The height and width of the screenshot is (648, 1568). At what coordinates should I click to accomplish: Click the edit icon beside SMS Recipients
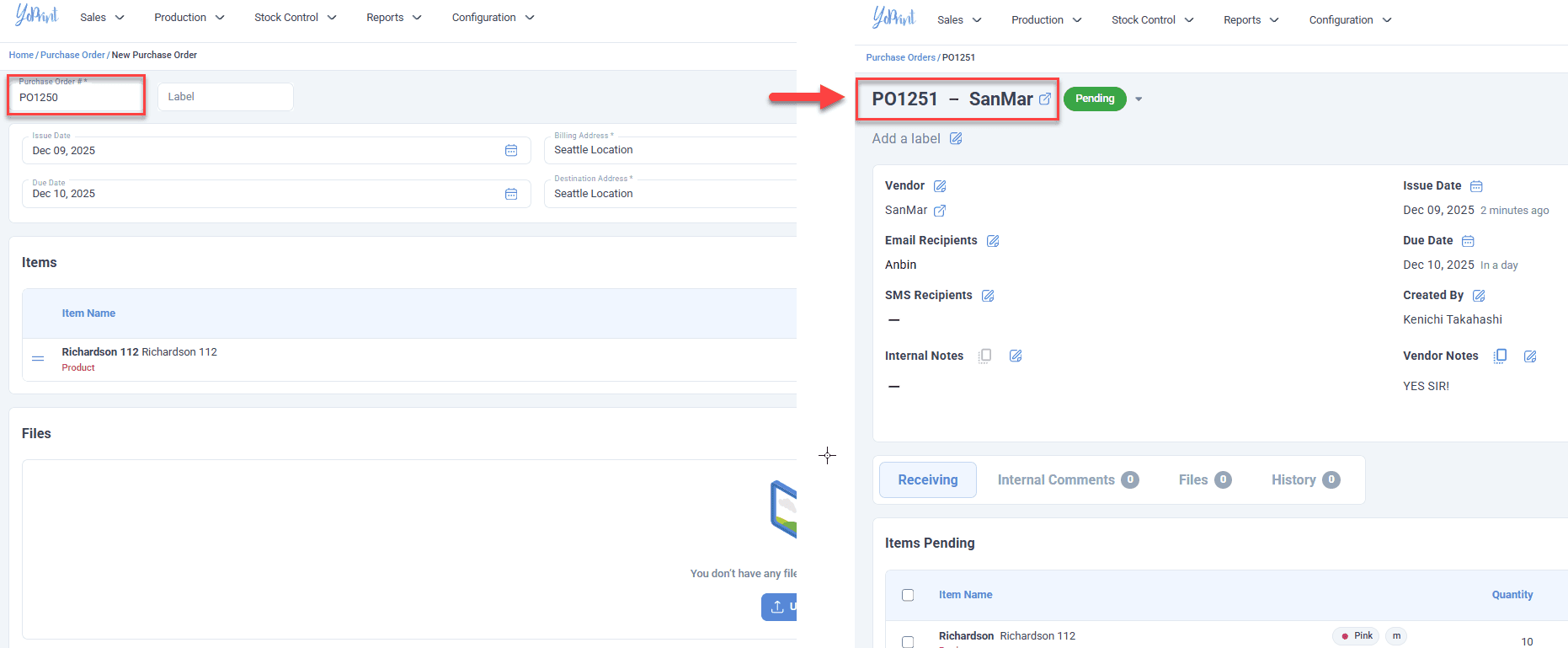click(x=988, y=296)
